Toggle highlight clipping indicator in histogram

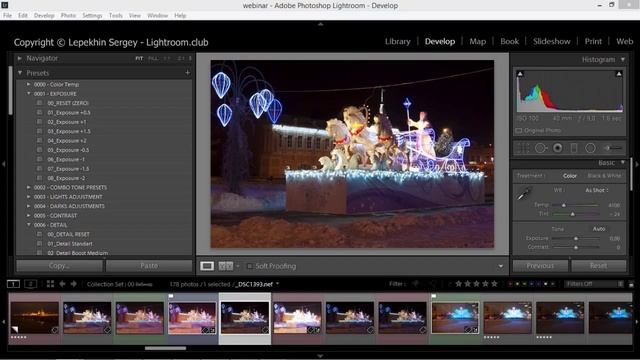619,74
